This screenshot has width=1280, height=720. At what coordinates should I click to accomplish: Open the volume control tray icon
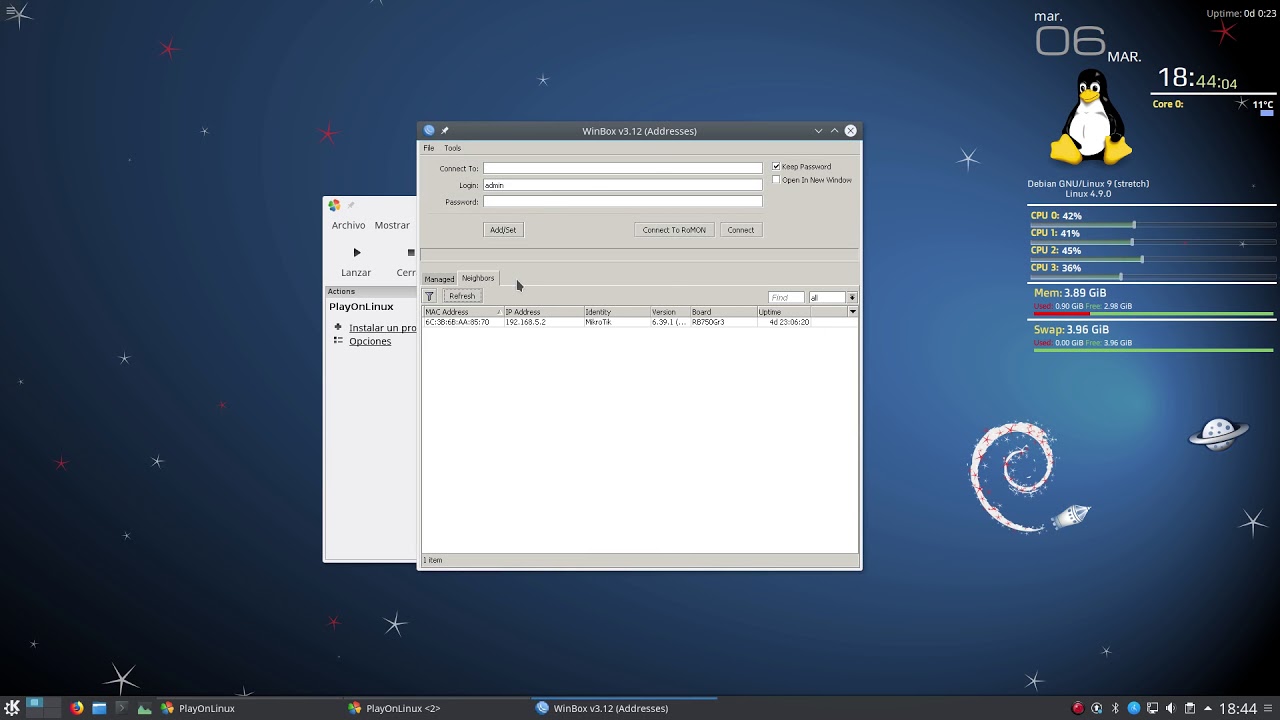[1170, 708]
